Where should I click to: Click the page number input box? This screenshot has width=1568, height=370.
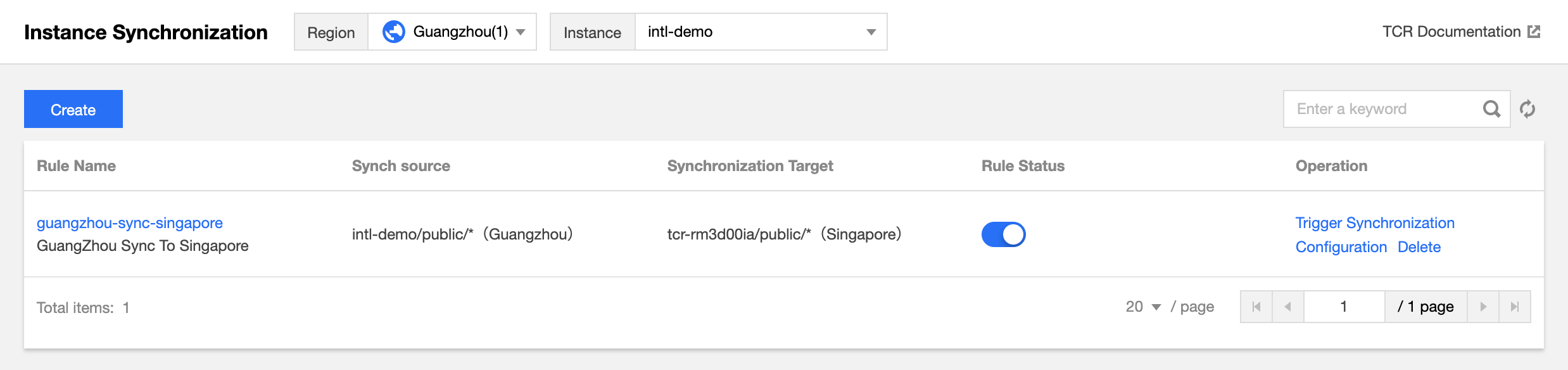point(1344,307)
